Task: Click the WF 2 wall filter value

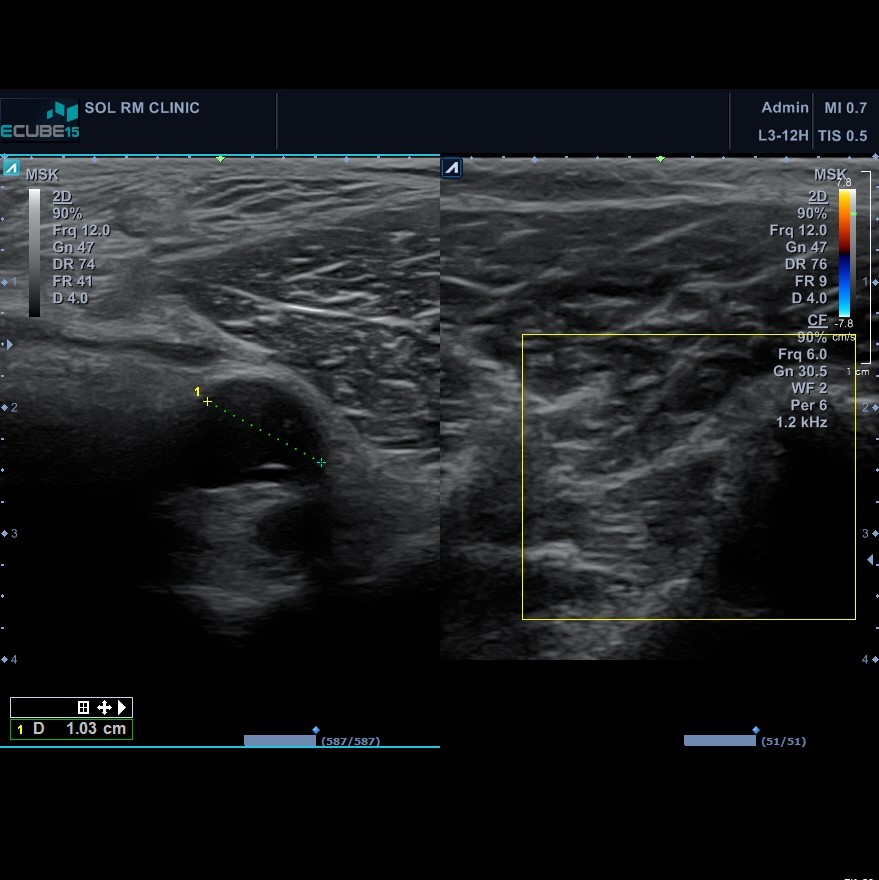Action: coord(809,388)
